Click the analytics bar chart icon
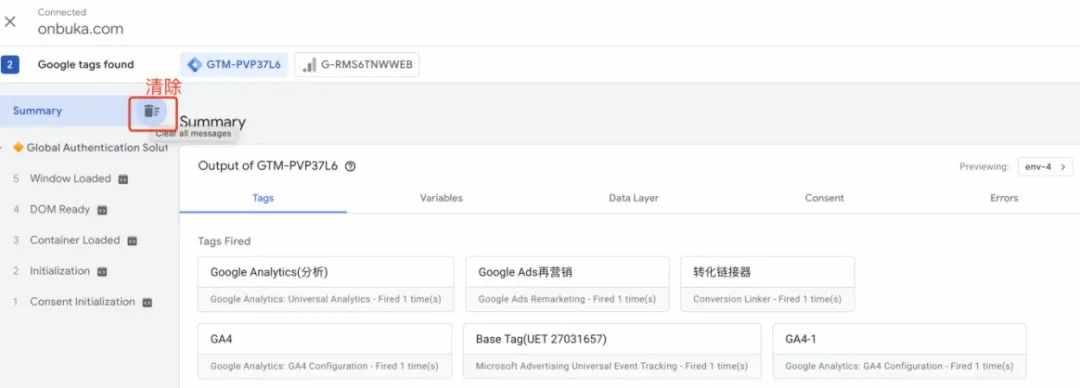The height and width of the screenshot is (388, 1080). point(309,65)
